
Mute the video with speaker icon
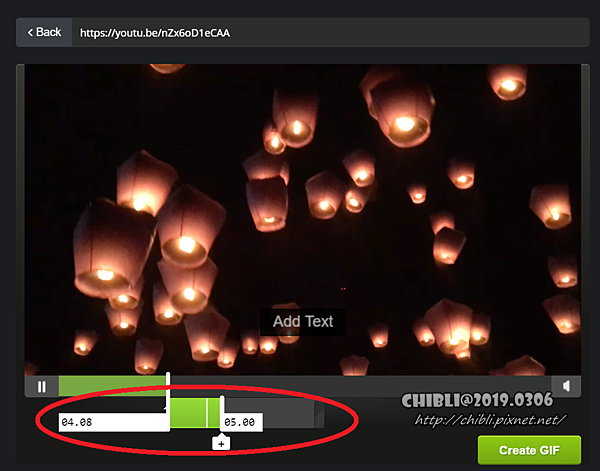pos(566,386)
